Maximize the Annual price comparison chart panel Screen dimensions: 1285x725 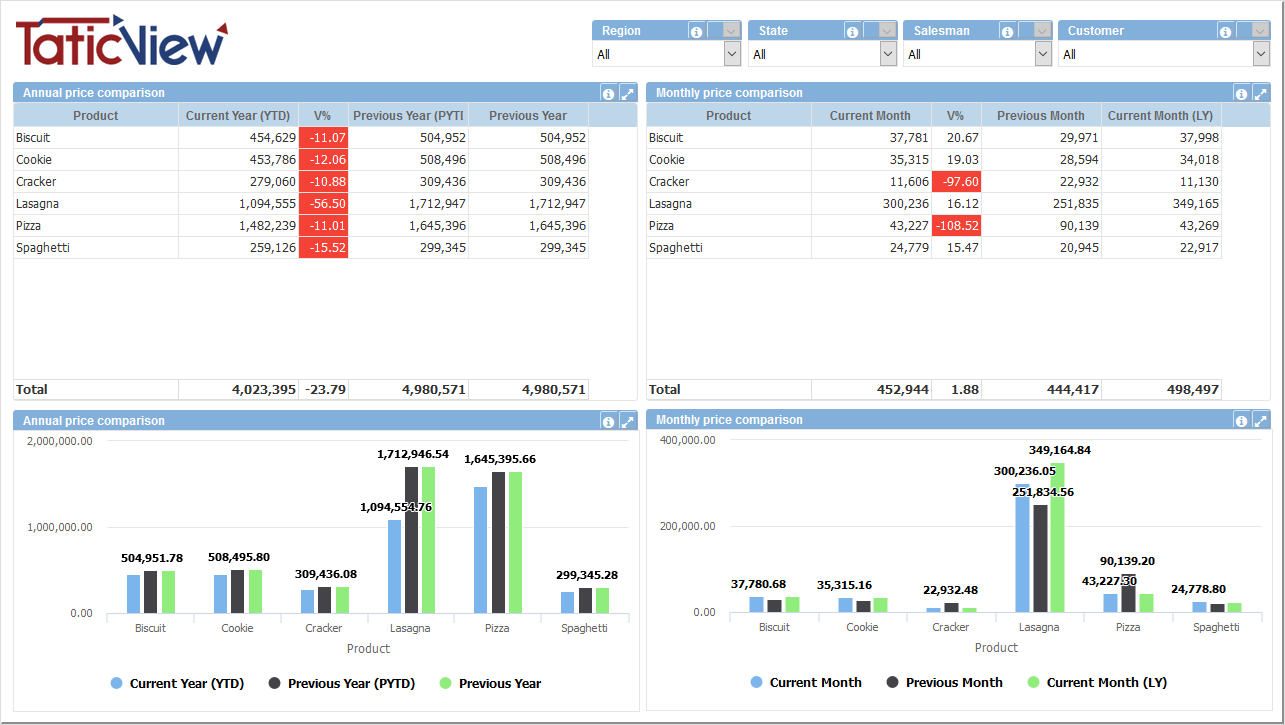pyautogui.click(x=627, y=421)
